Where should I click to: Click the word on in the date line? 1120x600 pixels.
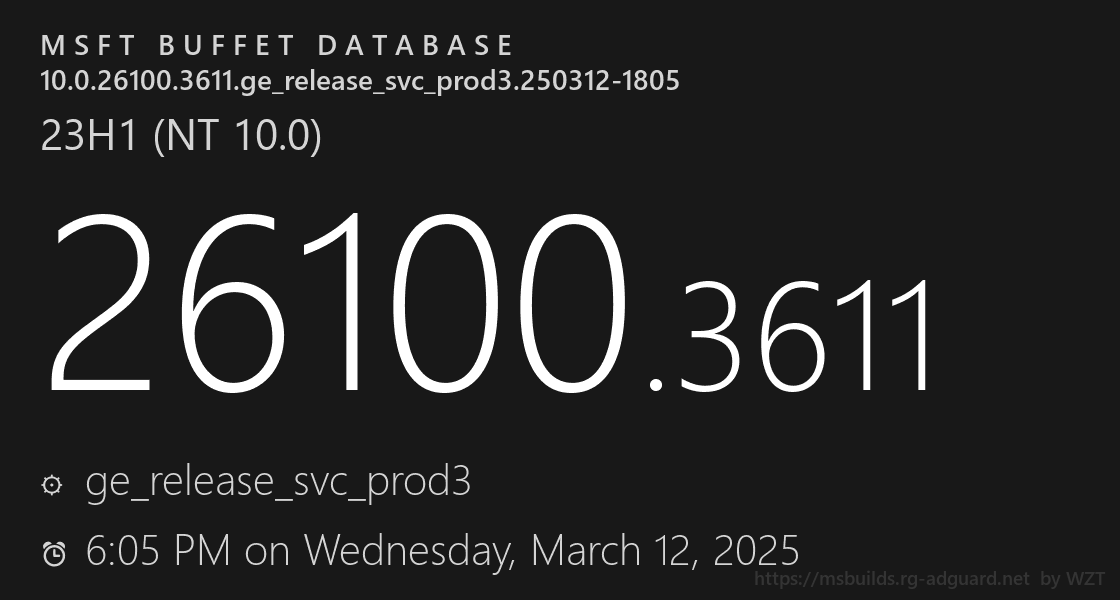pyautogui.click(x=266, y=554)
